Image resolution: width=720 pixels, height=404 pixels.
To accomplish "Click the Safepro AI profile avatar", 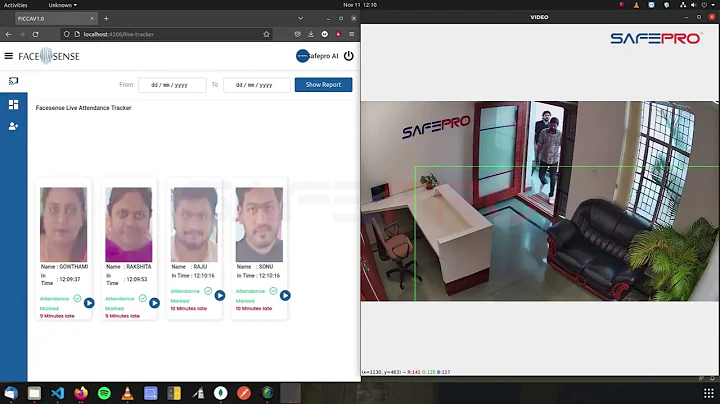I will 303,56.
